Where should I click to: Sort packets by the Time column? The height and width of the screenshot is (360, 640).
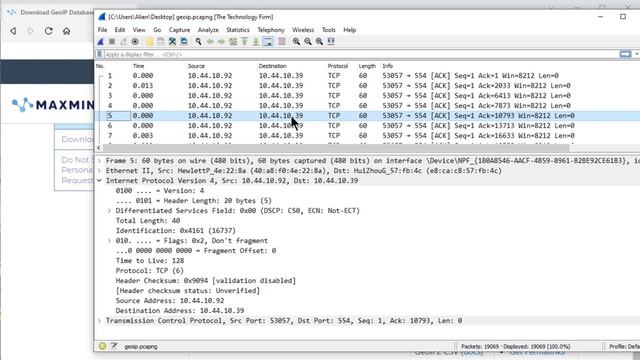[138, 66]
